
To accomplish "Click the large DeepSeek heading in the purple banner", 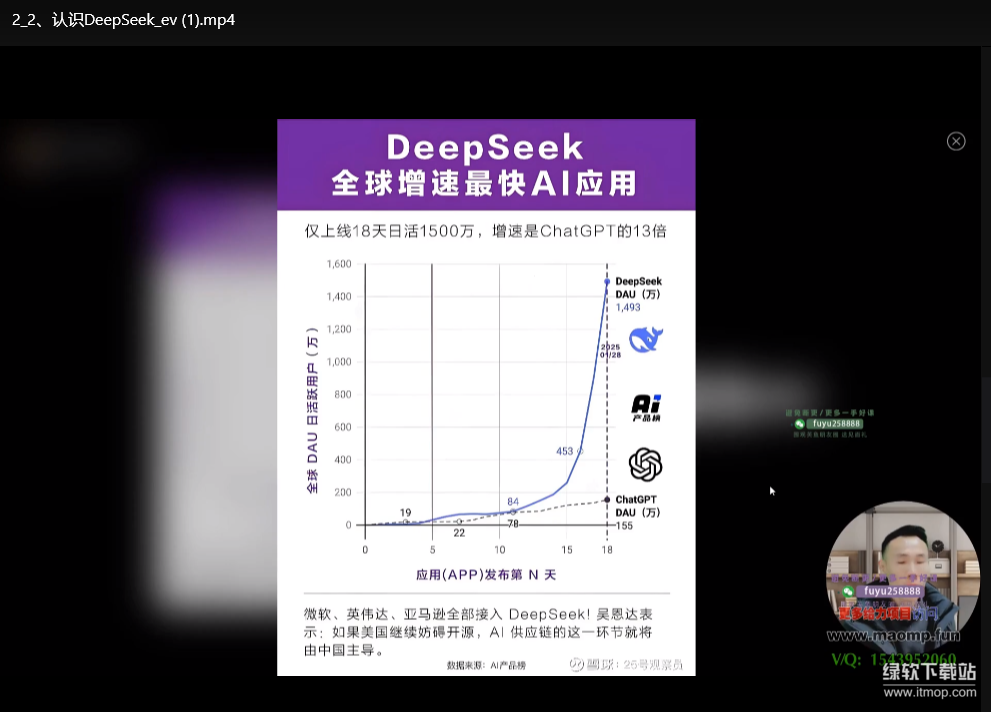I will pos(485,147).
